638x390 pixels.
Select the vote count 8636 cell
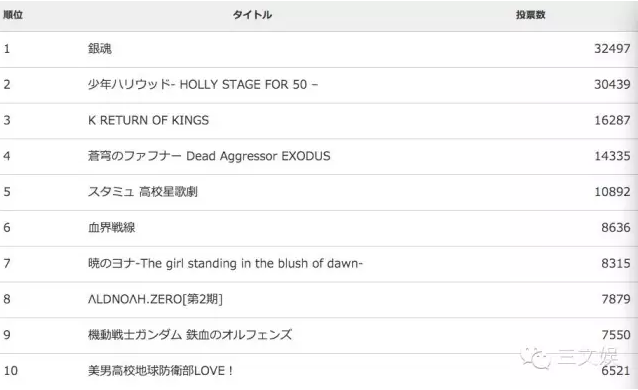(x=616, y=227)
